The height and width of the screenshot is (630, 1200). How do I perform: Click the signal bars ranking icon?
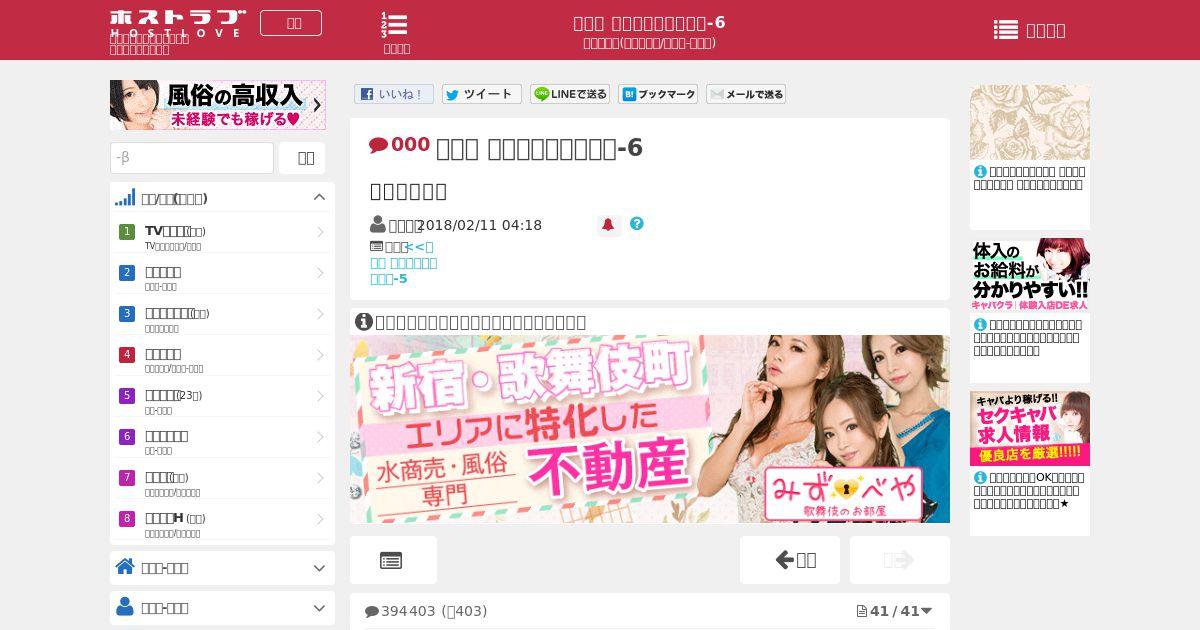(x=125, y=197)
